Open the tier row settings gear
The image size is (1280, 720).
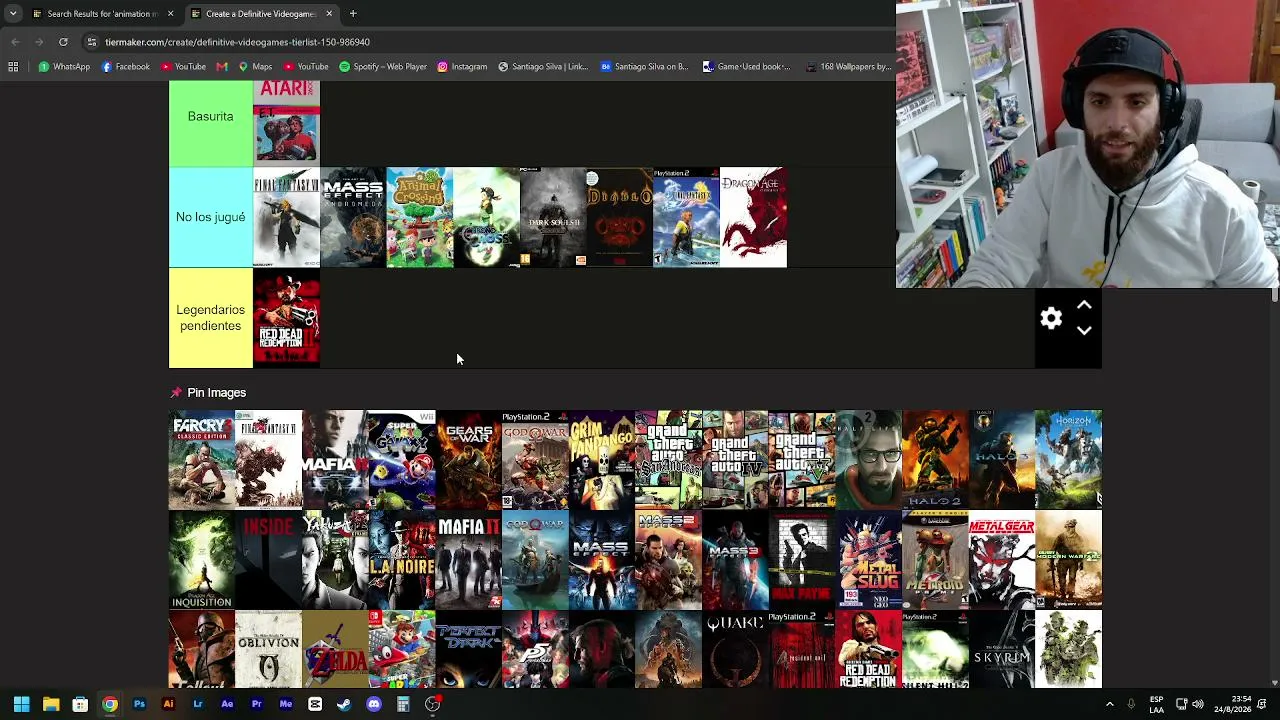click(1051, 318)
